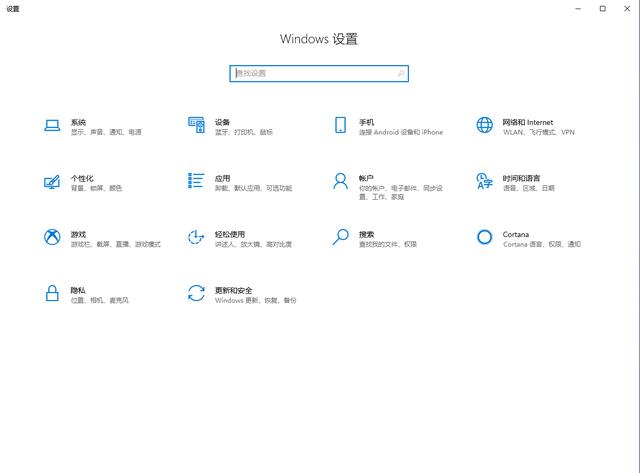Click the 搜索 title text

[367, 234]
